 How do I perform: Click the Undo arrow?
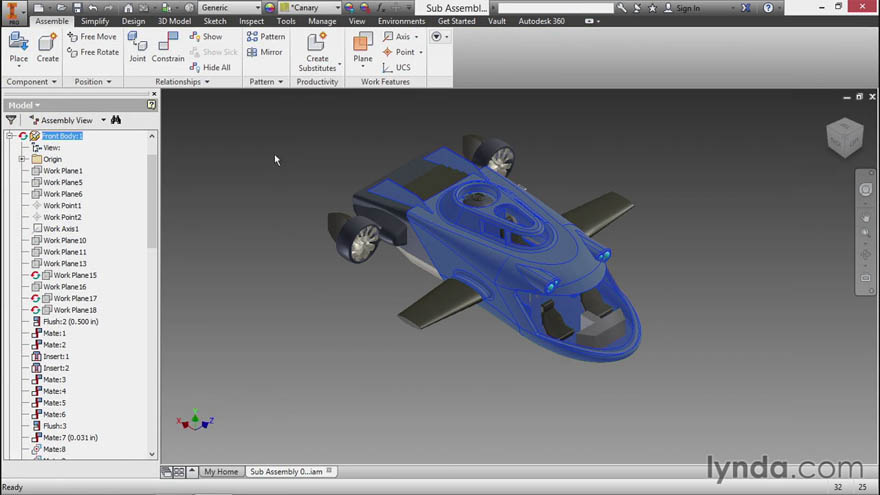click(x=93, y=8)
